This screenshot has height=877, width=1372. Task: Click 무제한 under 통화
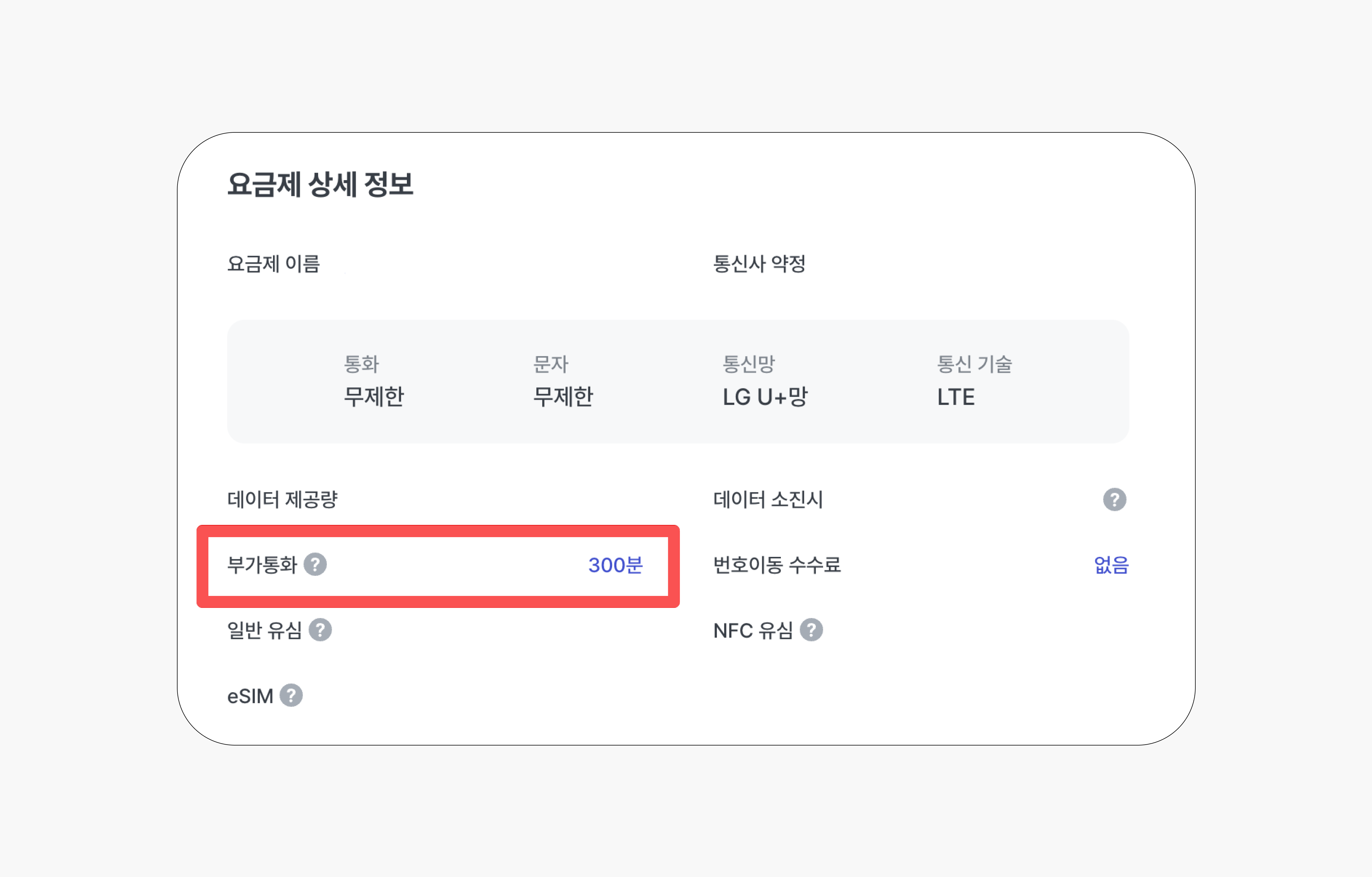(x=374, y=396)
